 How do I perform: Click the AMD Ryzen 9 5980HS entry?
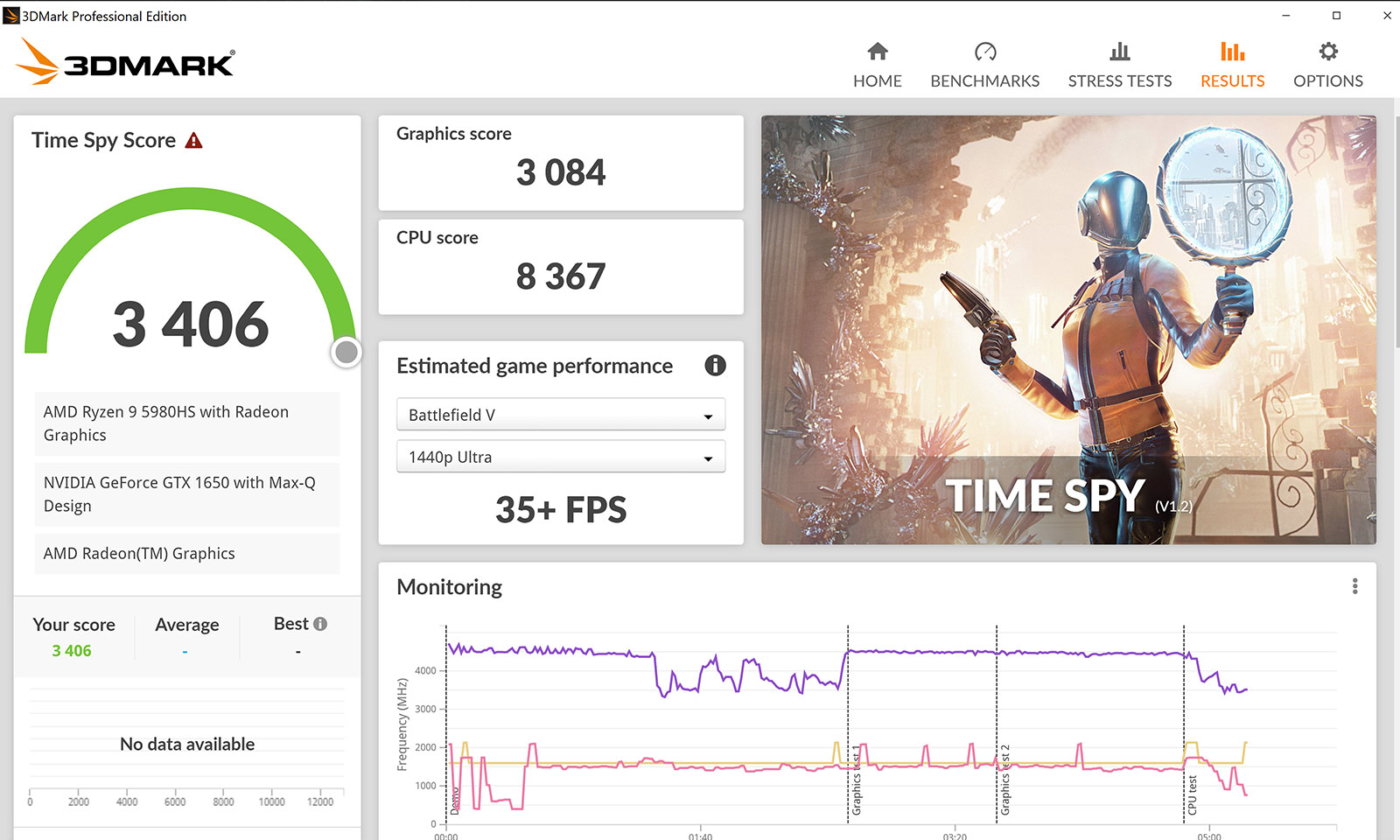pos(187,423)
